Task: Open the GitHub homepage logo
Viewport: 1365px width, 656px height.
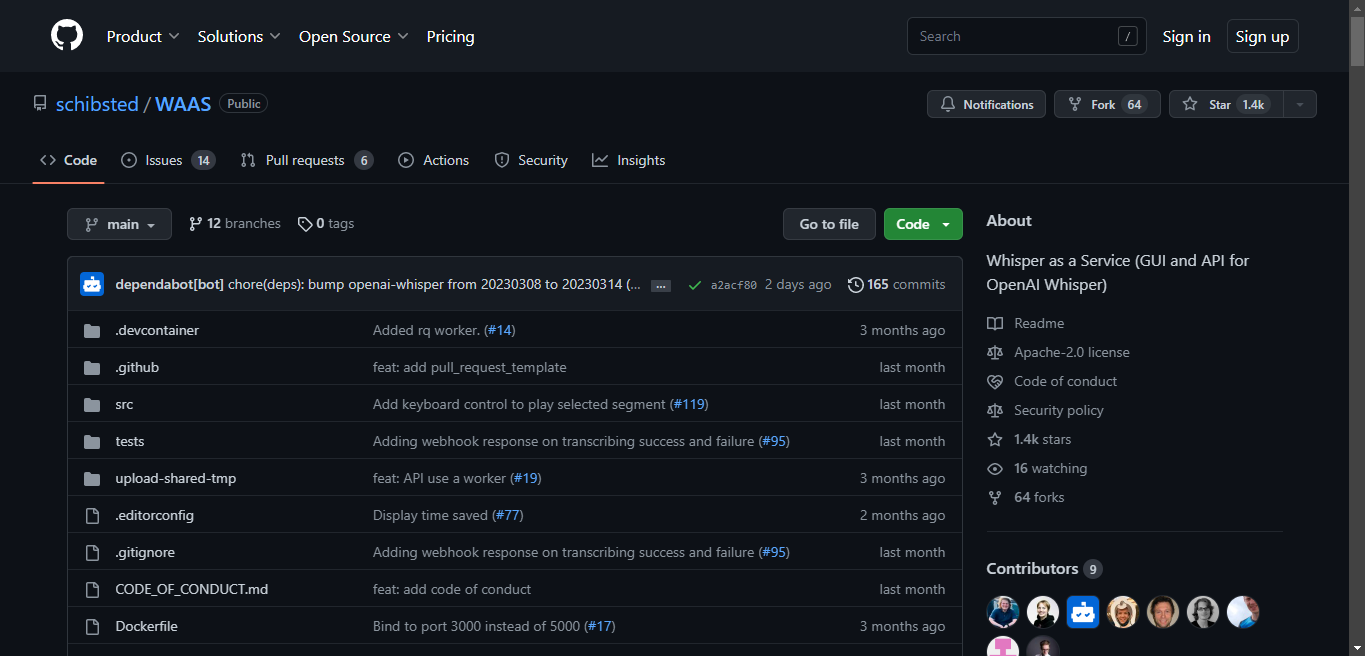Action: coord(67,36)
